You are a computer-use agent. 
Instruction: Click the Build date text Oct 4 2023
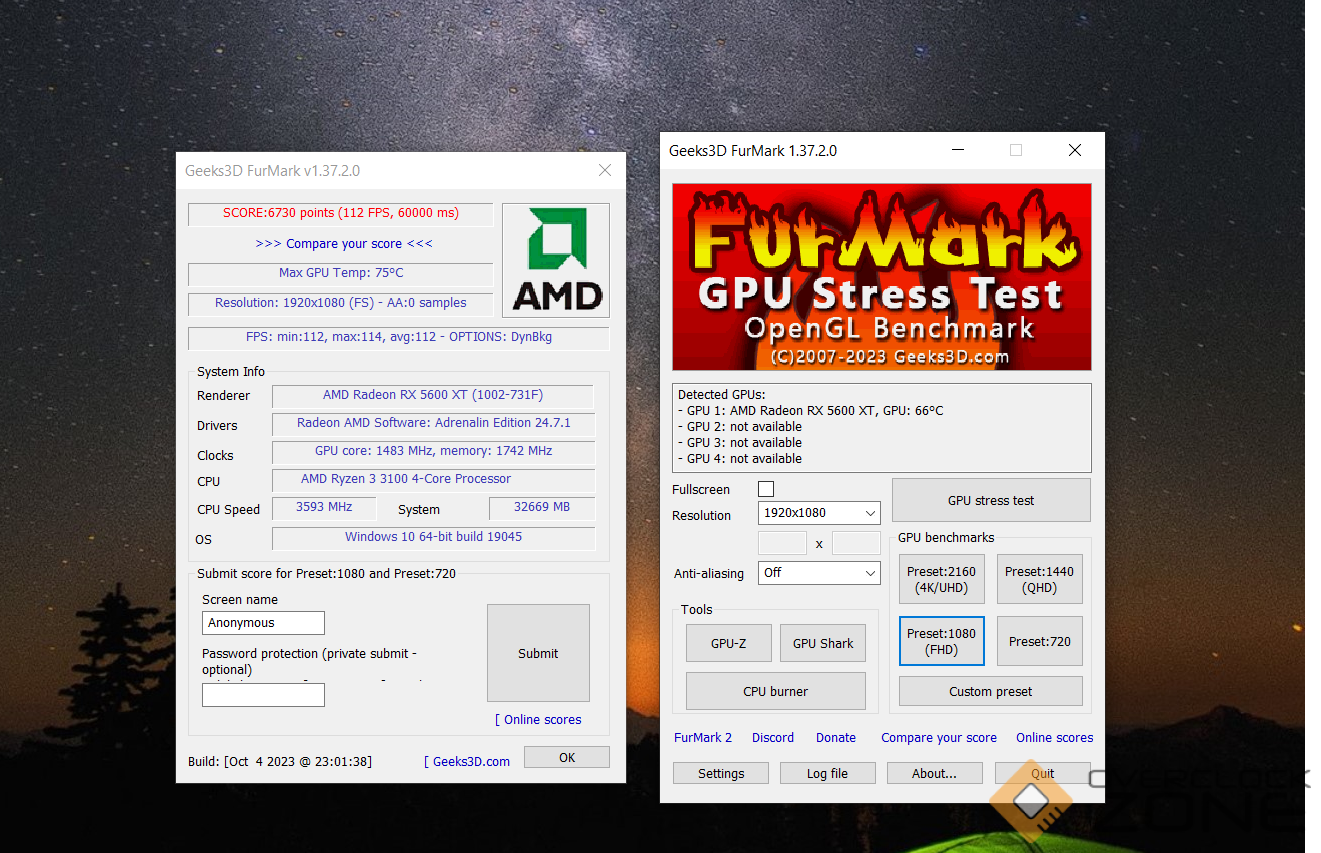[x=280, y=762]
